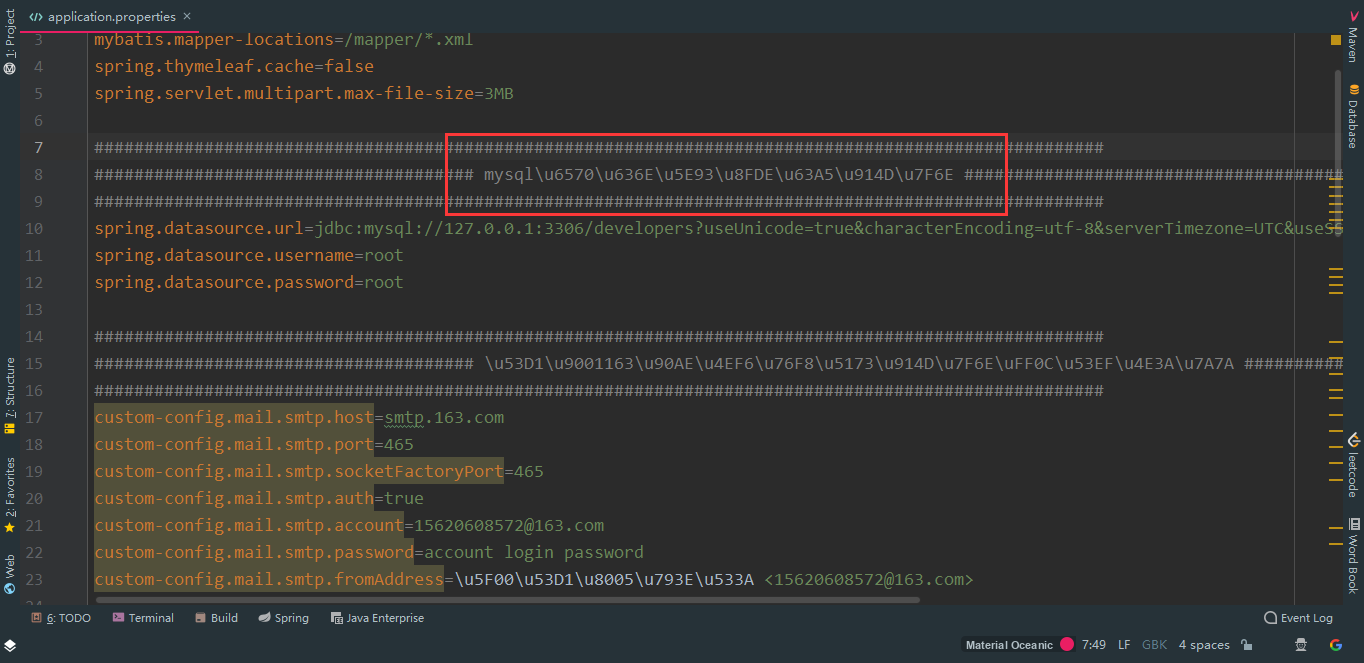Open the Java Enterprise tool window
1364x663 pixels.
coord(377,618)
